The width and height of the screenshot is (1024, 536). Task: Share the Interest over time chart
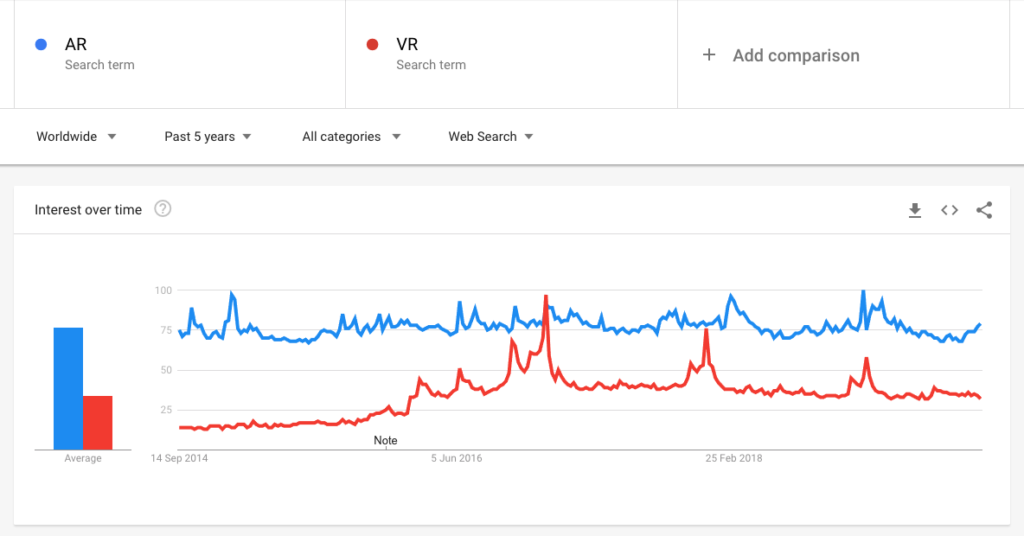(984, 210)
